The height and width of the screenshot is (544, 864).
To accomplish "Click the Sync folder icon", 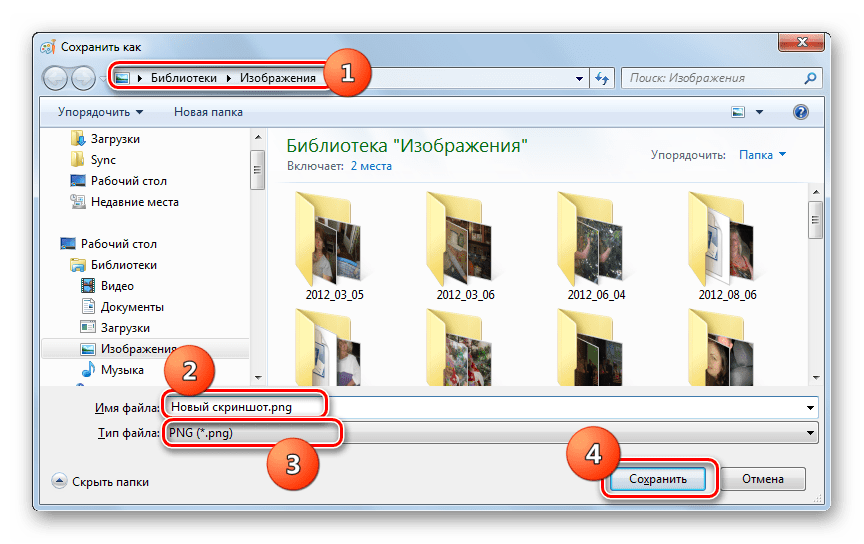I will (78, 159).
